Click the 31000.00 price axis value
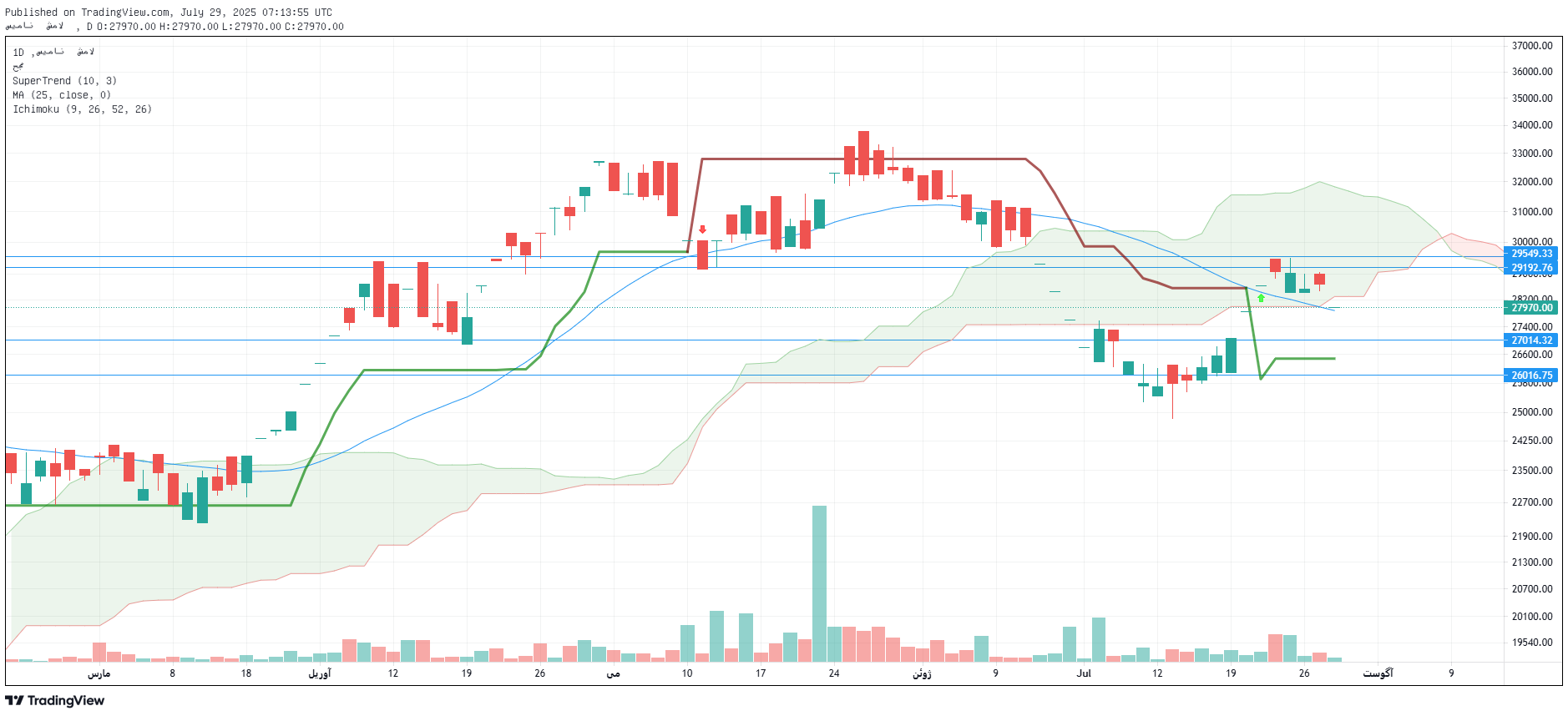The image size is (1568, 716). pyautogui.click(x=1532, y=212)
